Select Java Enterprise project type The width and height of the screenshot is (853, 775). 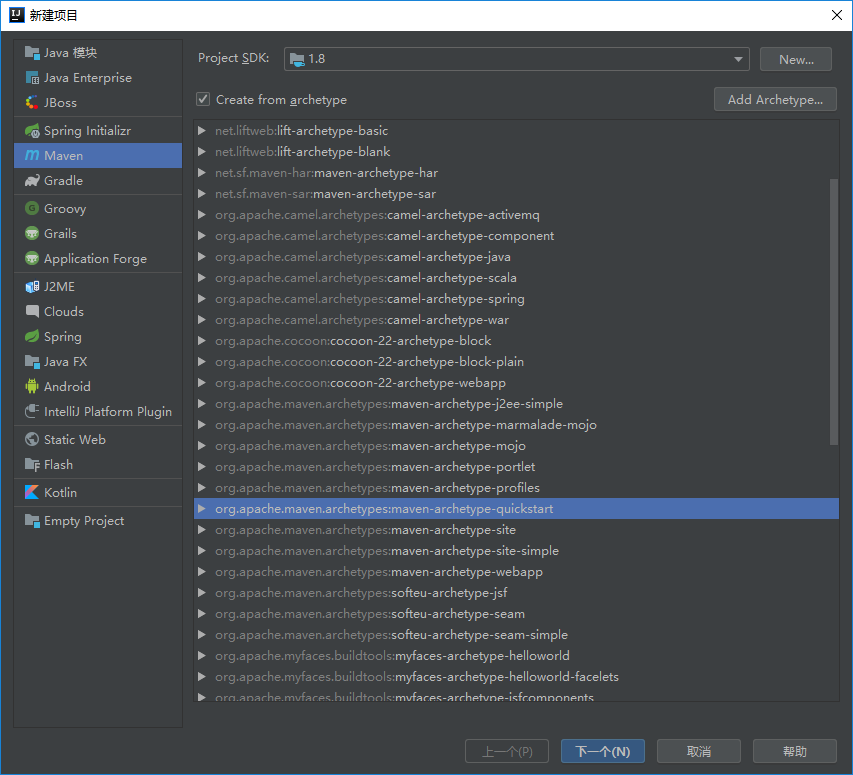[x=87, y=78]
